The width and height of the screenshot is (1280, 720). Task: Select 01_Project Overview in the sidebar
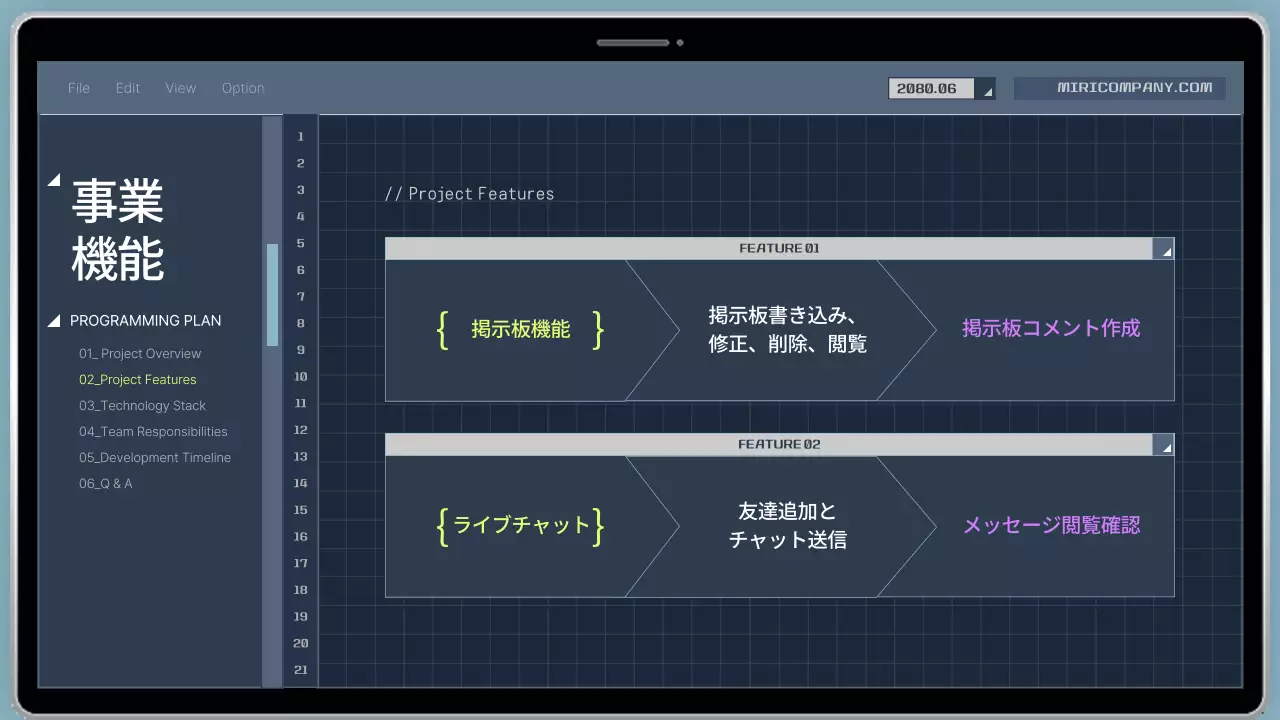[x=142, y=353]
